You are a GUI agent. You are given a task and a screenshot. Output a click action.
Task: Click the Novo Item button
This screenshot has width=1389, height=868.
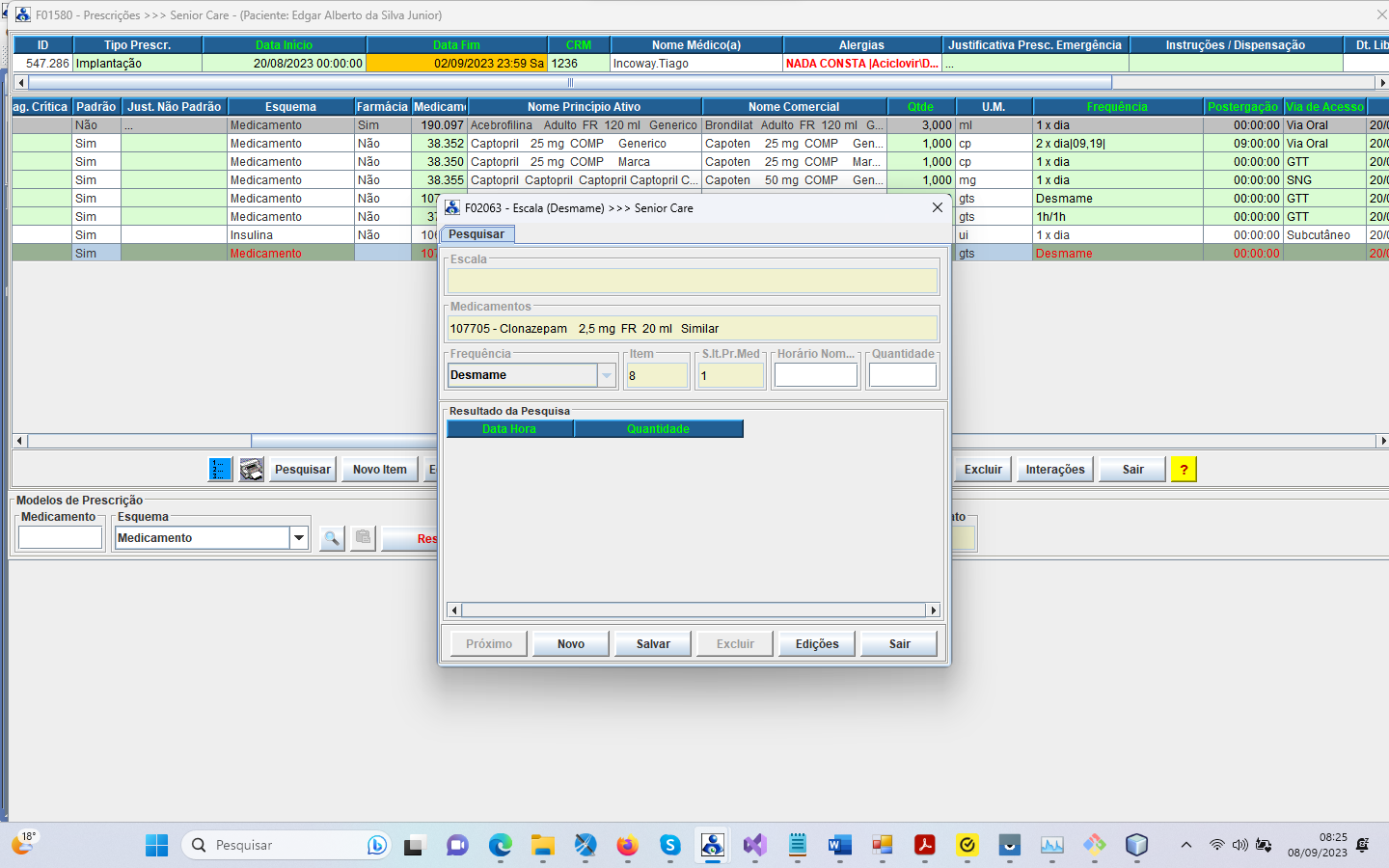[379, 470]
